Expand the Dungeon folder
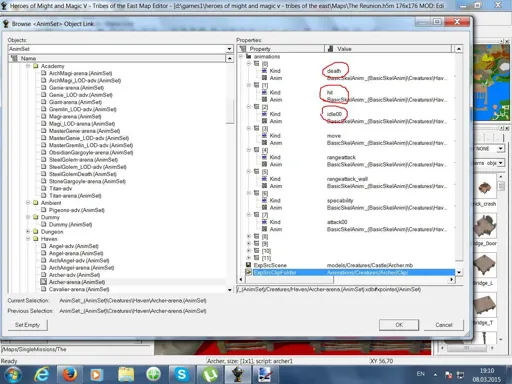512x384 pixels. coord(28,231)
